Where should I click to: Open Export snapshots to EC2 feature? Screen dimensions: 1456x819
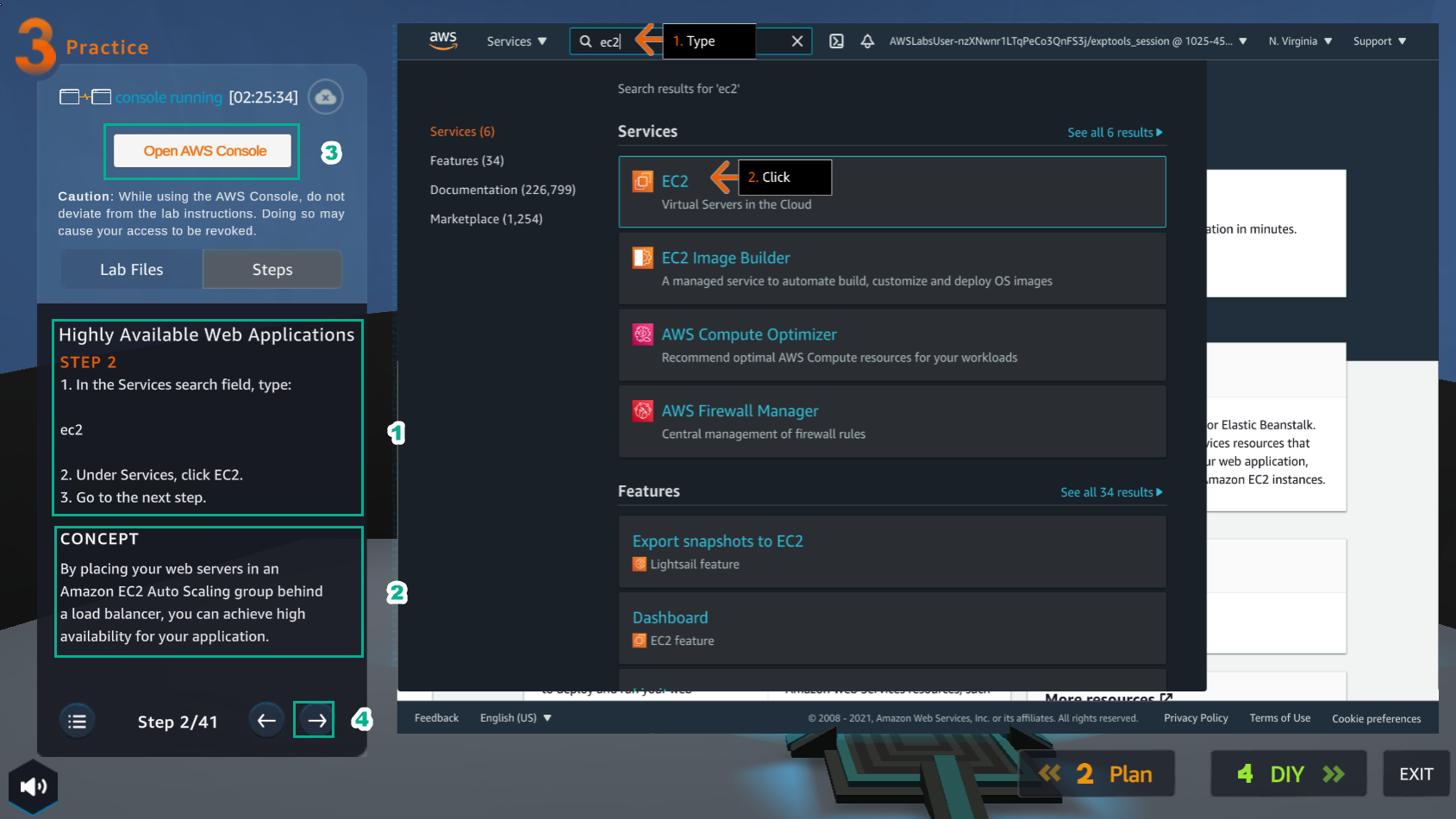(891, 552)
